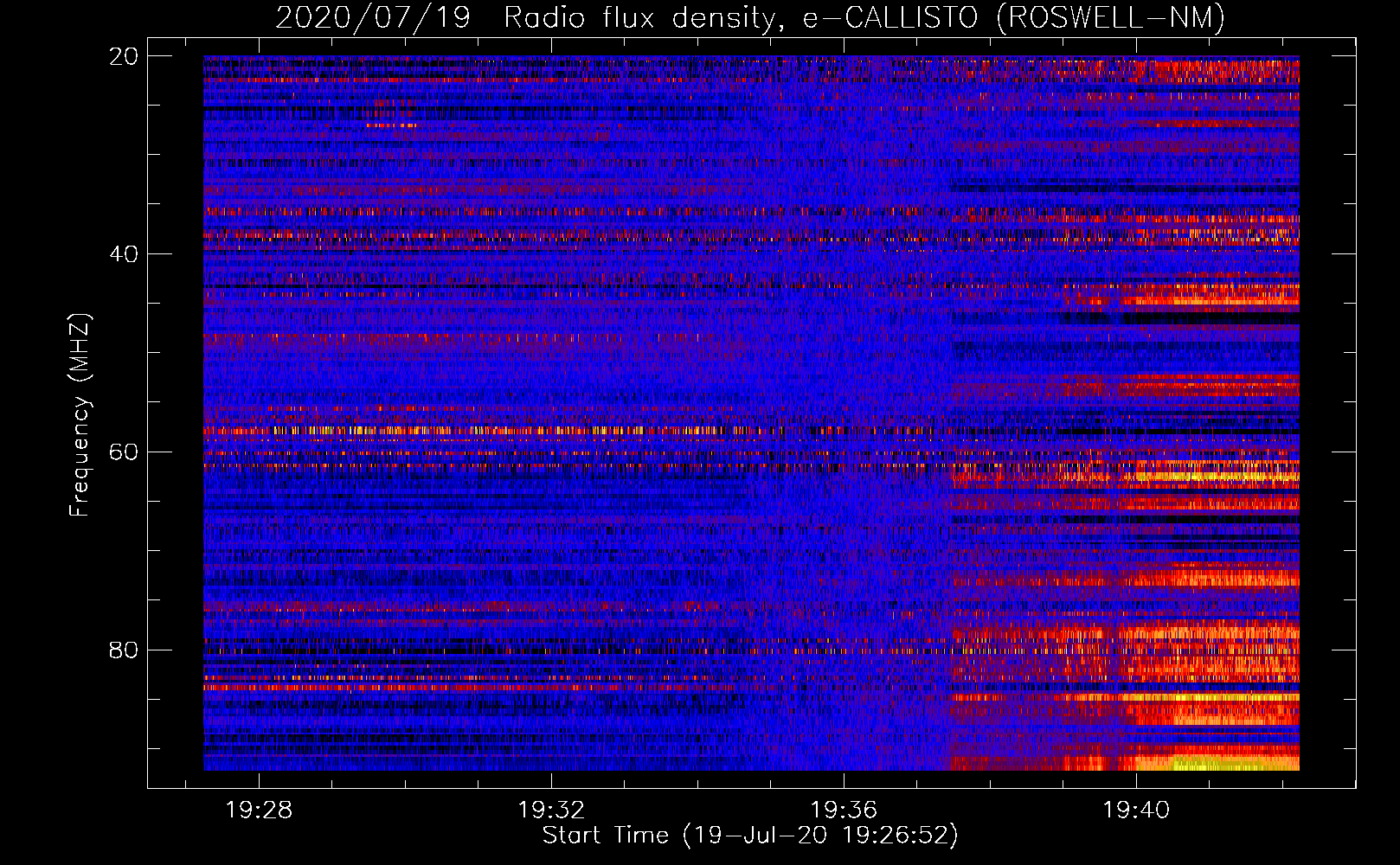The width and height of the screenshot is (1400, 865).
Task: Click the 19:40 time tick label
Action: [1136, 811]
